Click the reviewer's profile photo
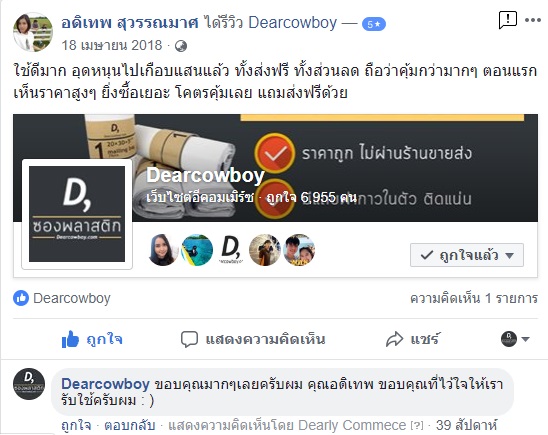Viewport: 548px width, 435px height. click(33, 32)
